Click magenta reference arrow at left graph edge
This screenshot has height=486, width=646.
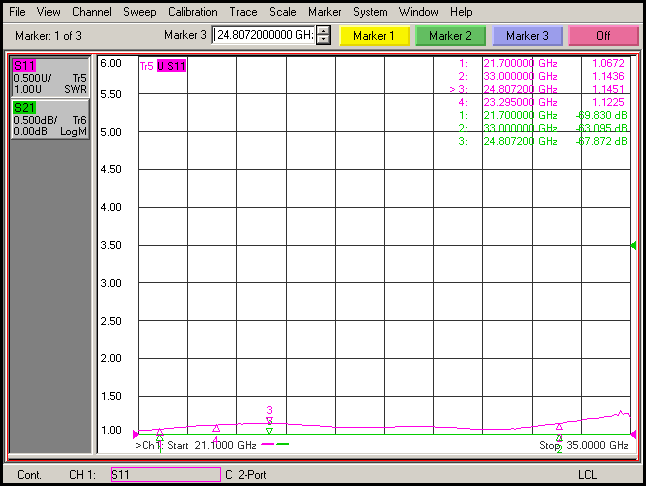(x=137, y=434)
